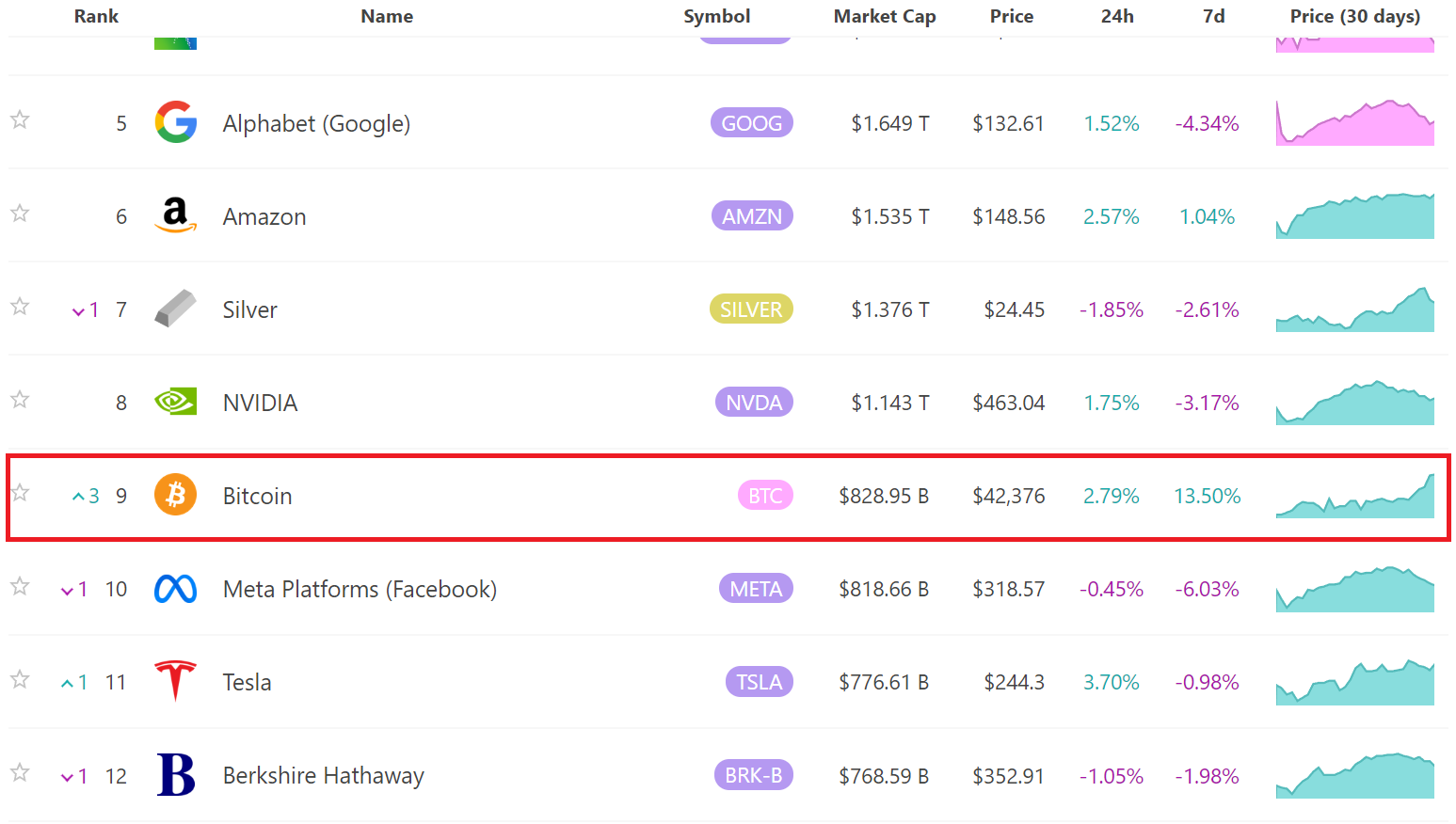Click Bitcoin's market cap $828.95 B
The width and height of the screenshot is (1456, 824).
(x=884, y=496)
